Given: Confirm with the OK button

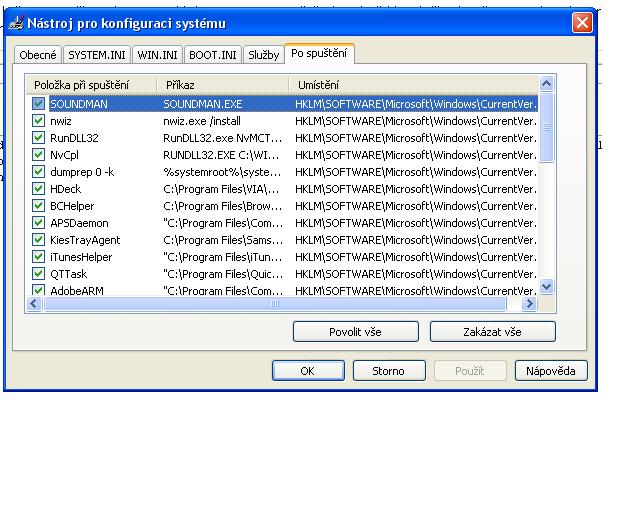Looking at the screenshot, I should [308, 371].
